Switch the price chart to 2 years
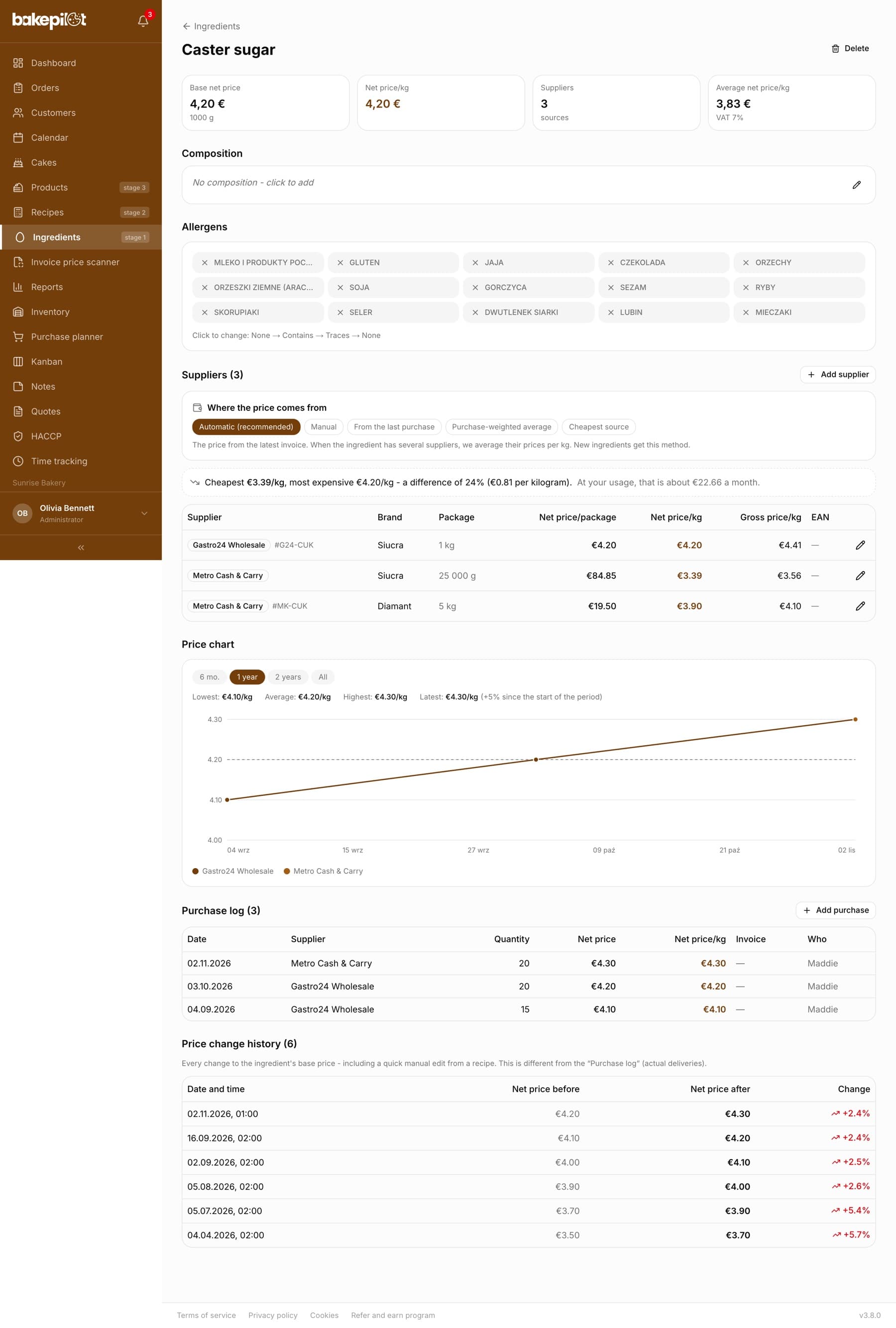 288,677
